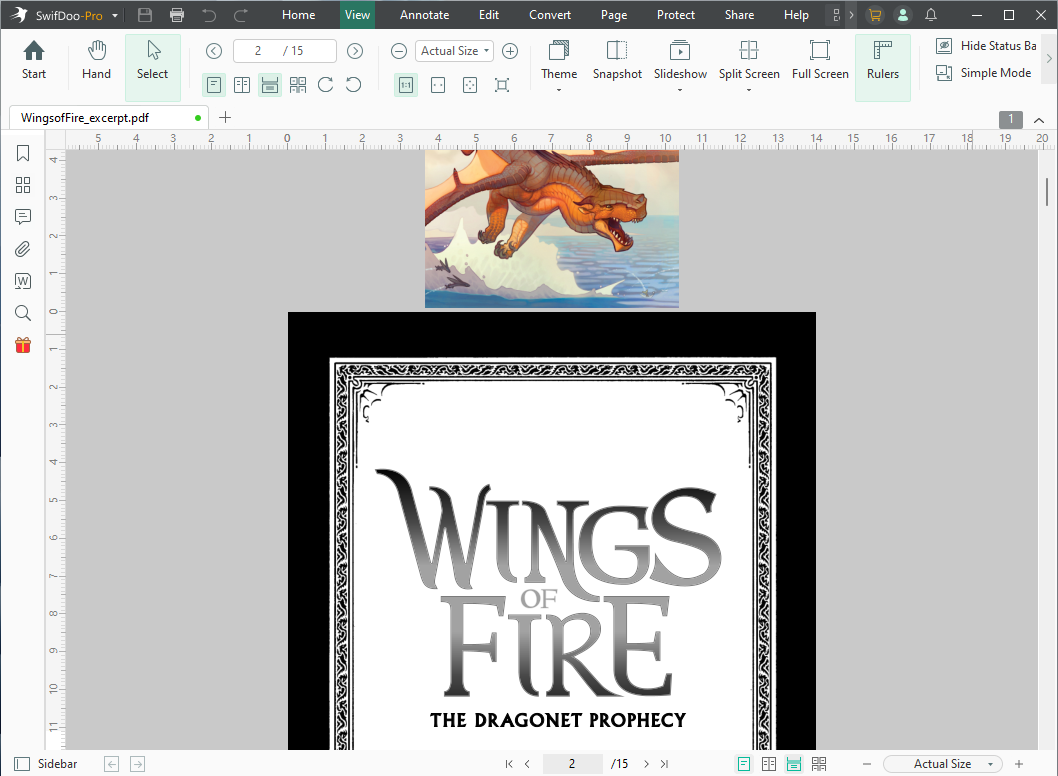
Task: Open the shopping cart icon
Action: pos(875,15)
